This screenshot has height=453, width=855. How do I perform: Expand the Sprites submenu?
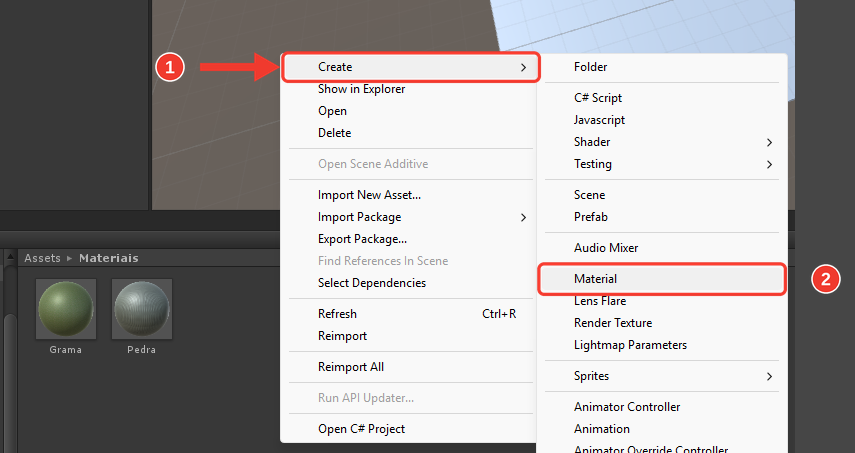[x=662, y=376]
